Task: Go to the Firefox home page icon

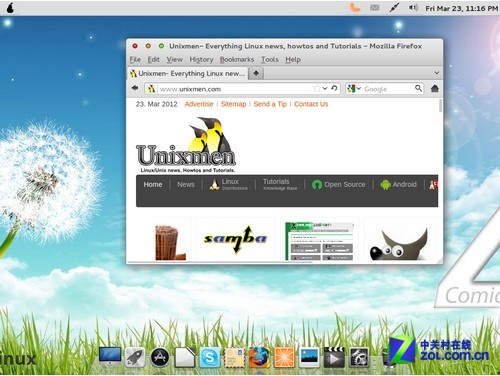Action: (435, 88)
